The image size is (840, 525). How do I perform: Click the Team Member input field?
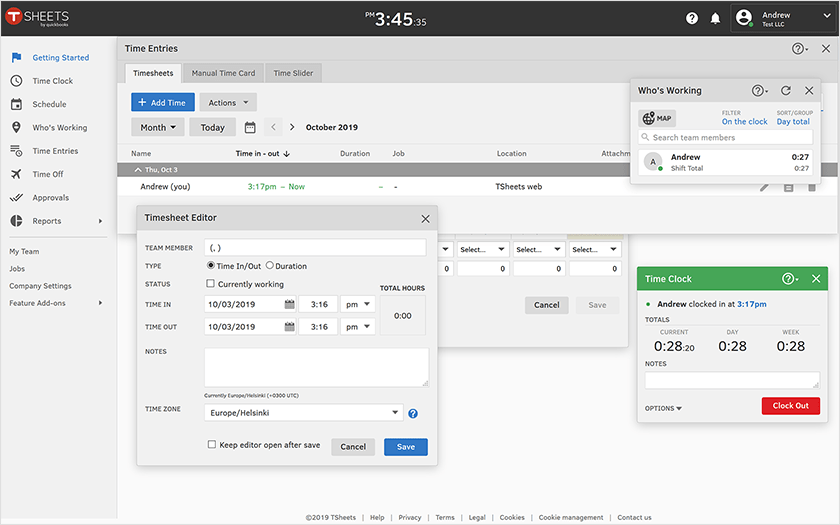(315, 248)
